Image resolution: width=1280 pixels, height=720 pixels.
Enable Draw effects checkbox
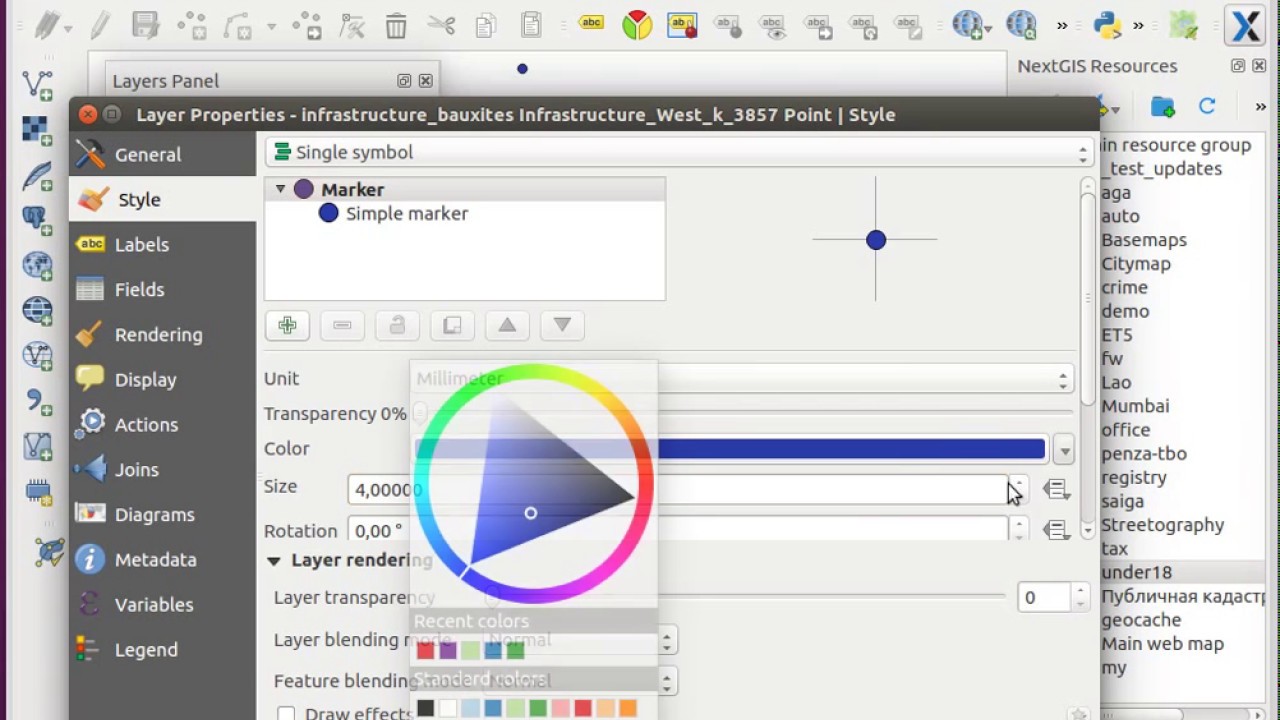click(286, 714)
